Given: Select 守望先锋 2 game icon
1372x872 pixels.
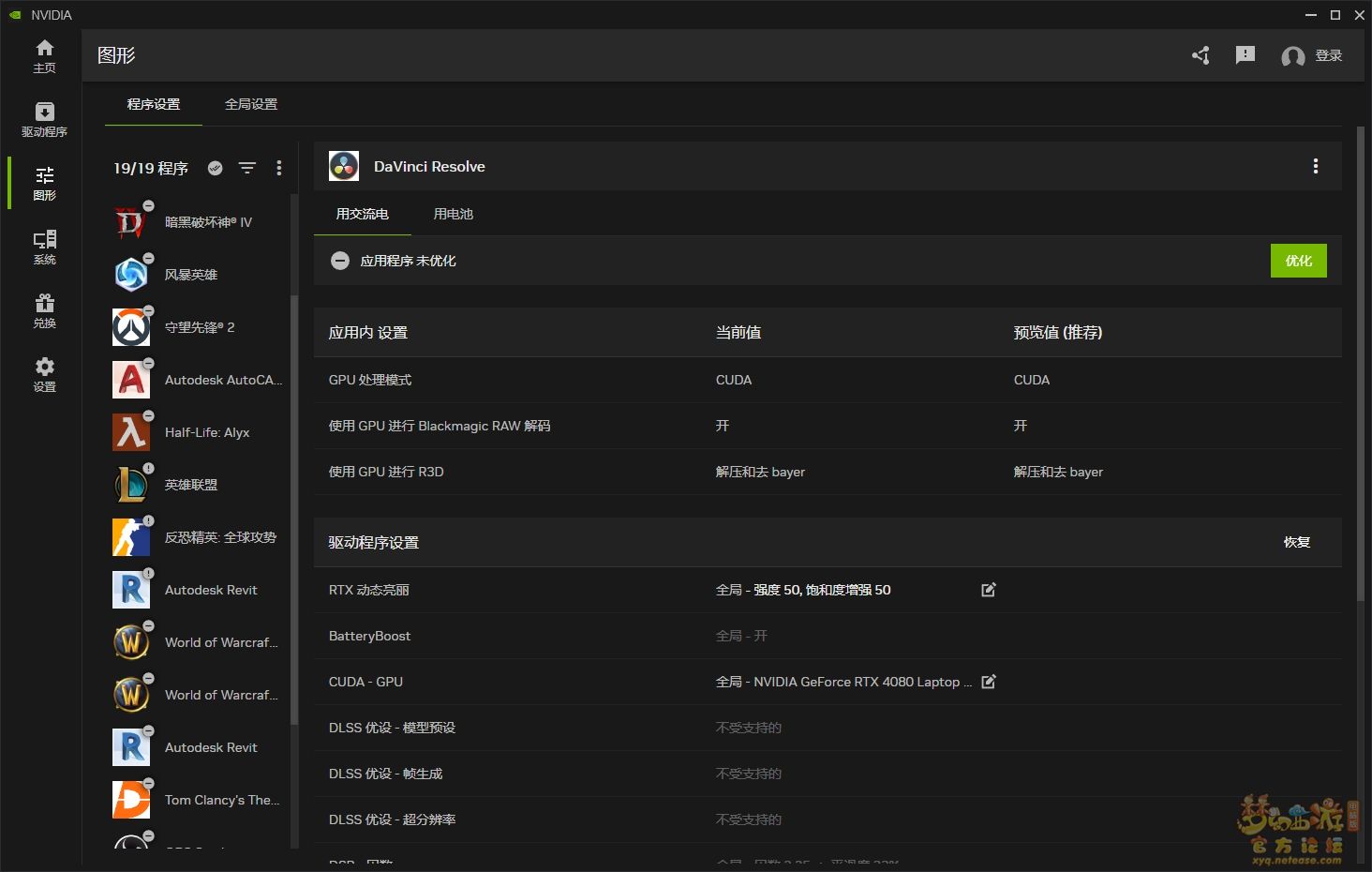Looking at the screenshot, I should [x=131, y=327].
